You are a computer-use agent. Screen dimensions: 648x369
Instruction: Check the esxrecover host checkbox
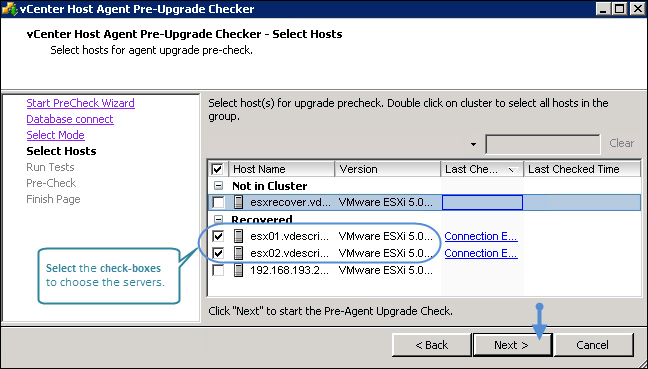(x=218, y=202)
